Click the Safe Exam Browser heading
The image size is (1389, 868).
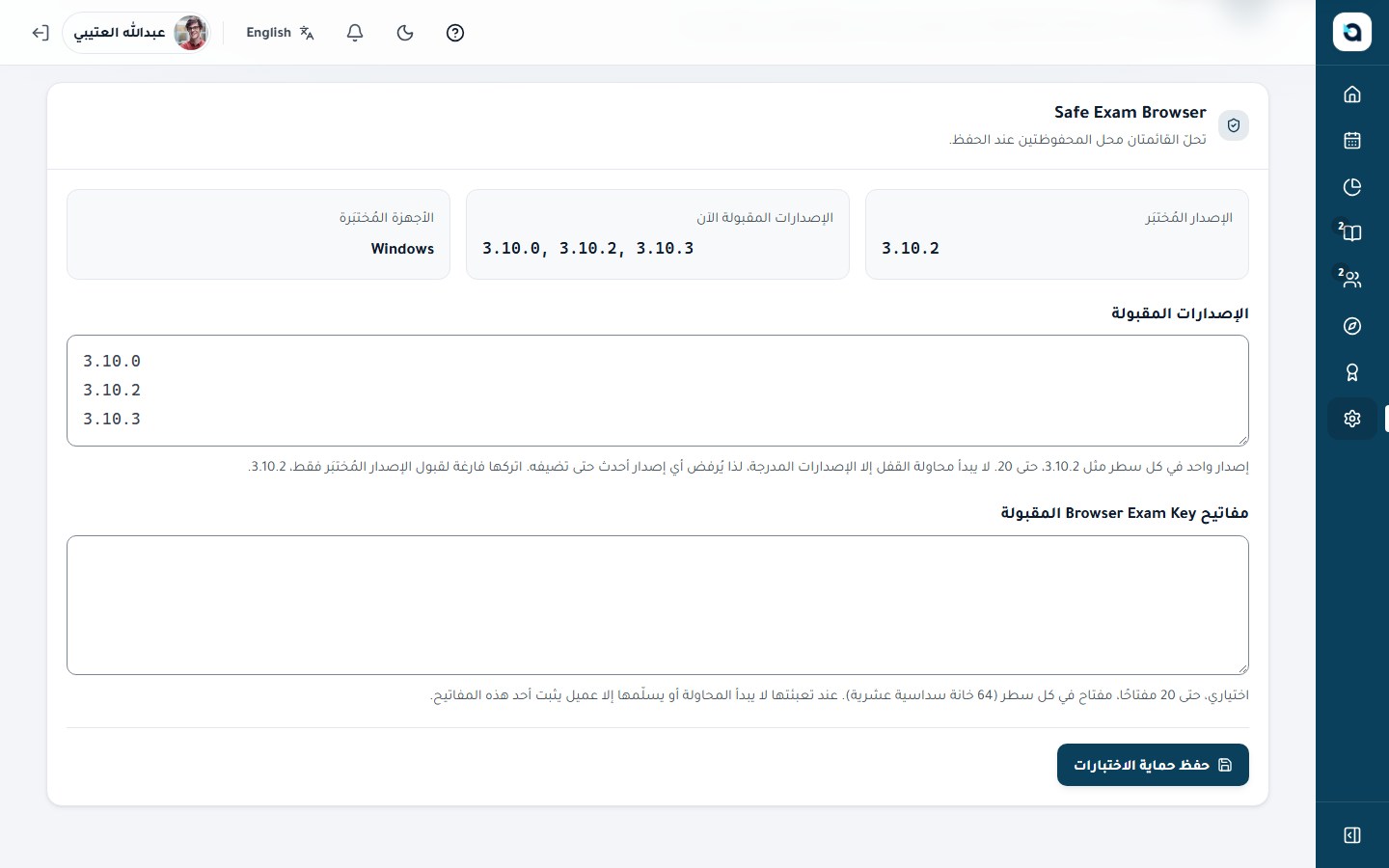pyautogui.click(x=1130, y=112)
